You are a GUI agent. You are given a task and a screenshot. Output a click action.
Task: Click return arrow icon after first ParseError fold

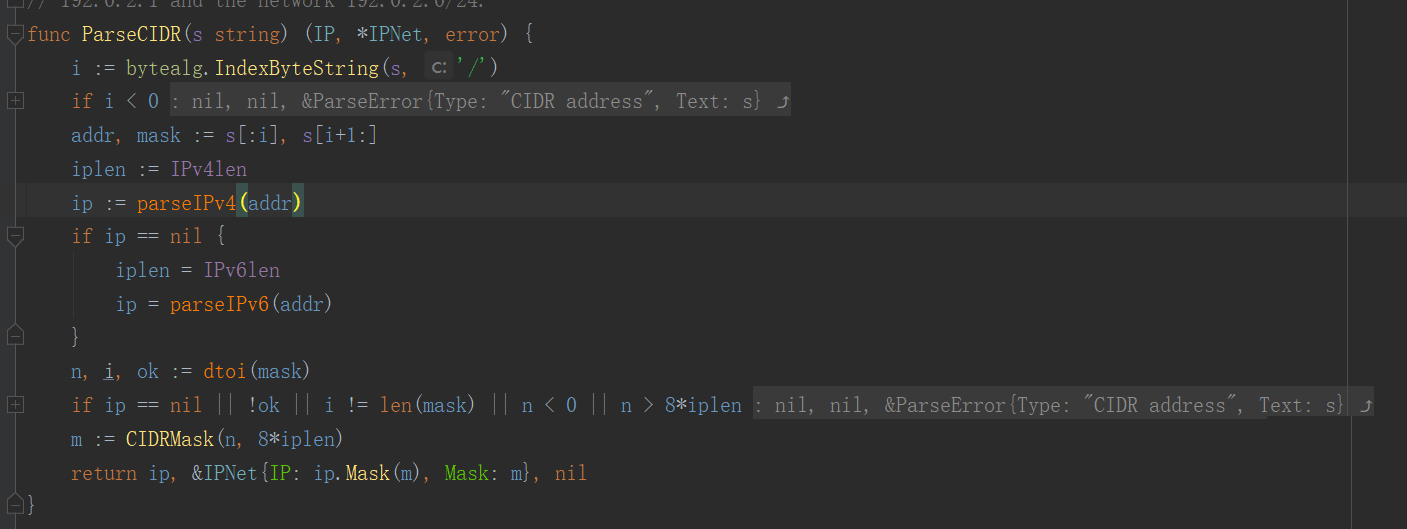(x=779, y=101)
